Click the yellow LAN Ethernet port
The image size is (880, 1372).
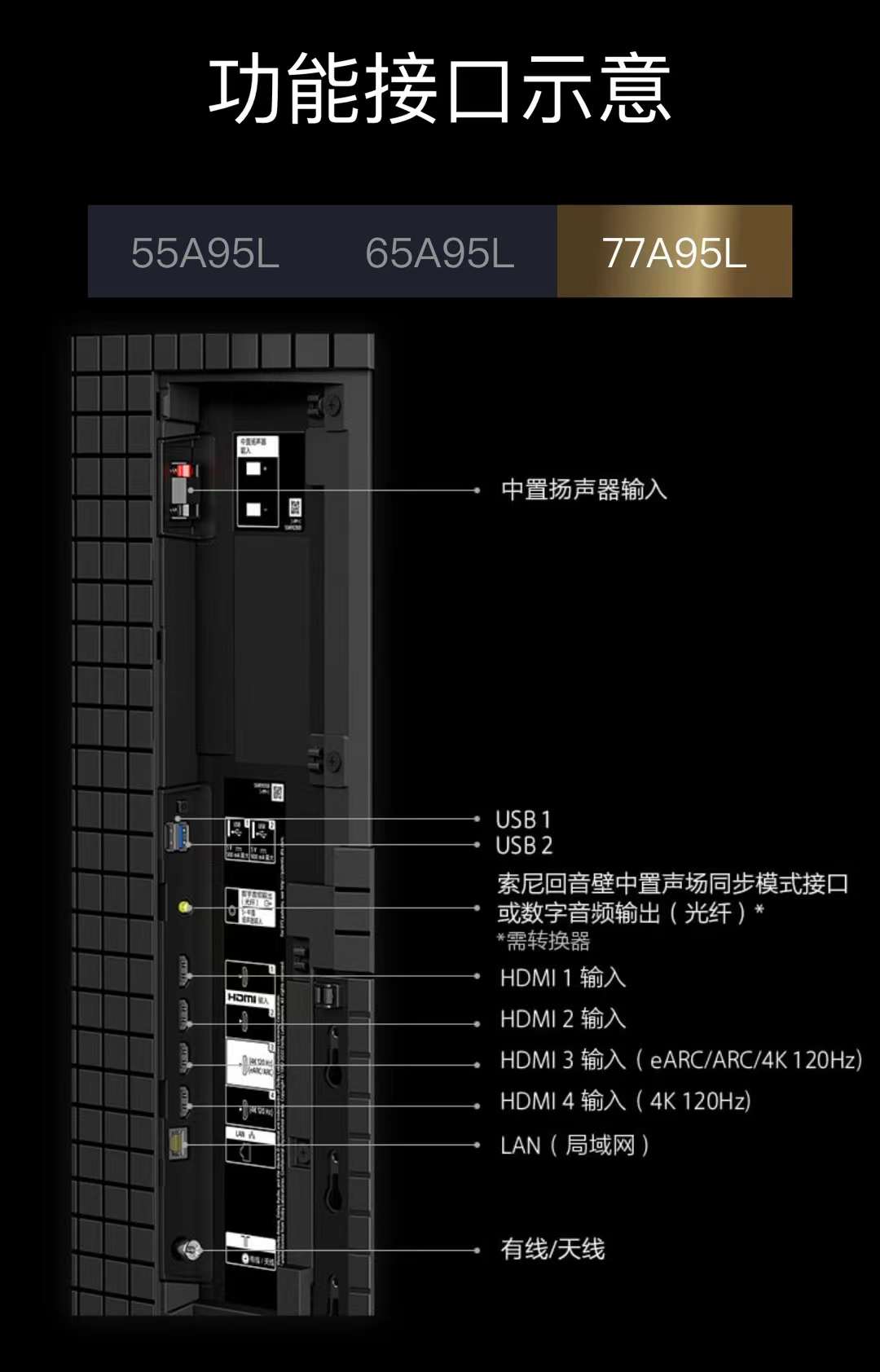pyautogui.click(x=177, y=1143)
